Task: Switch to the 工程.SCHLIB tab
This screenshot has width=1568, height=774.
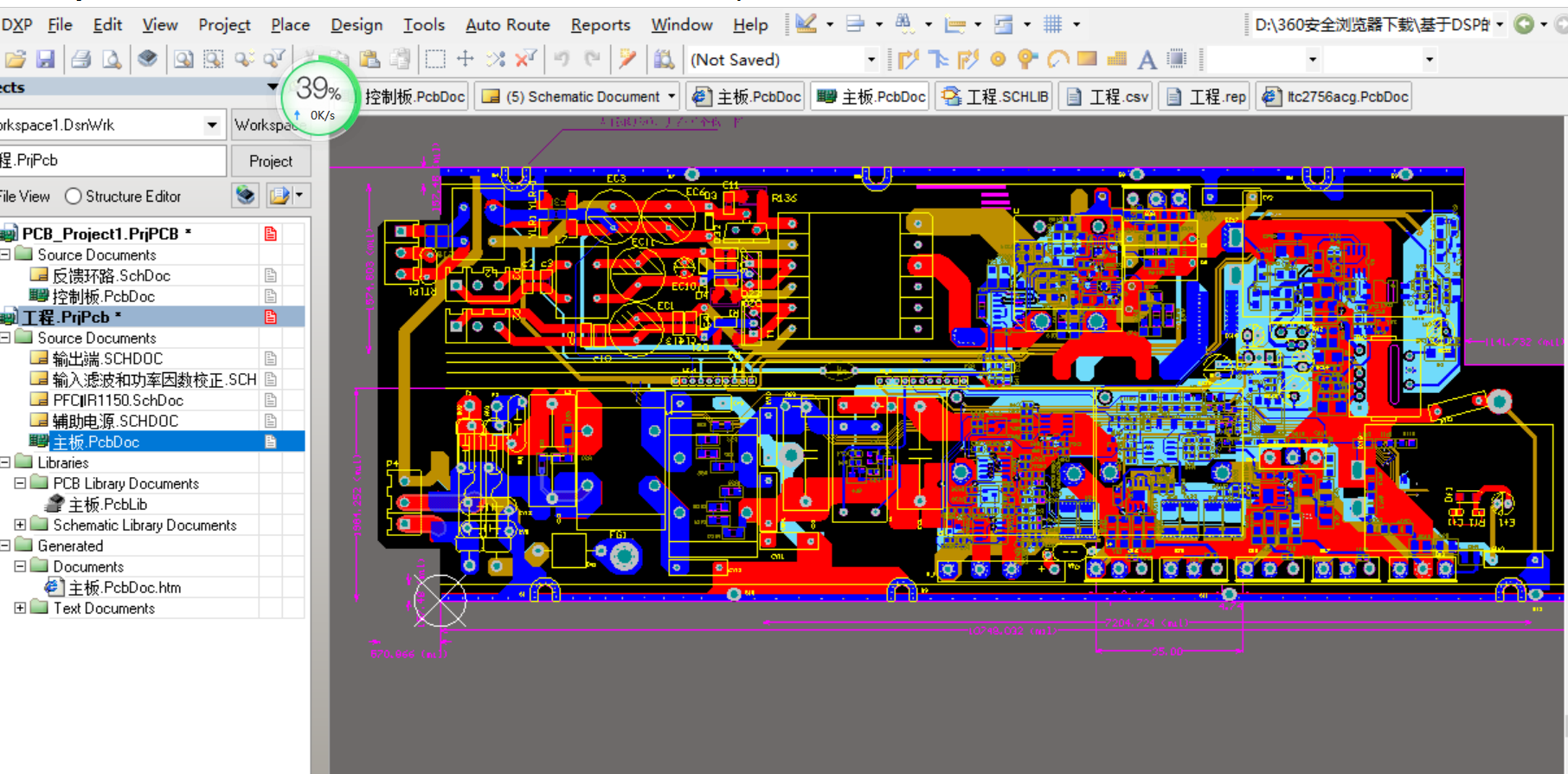Action: pyautogui.click(x=995, y=96)
